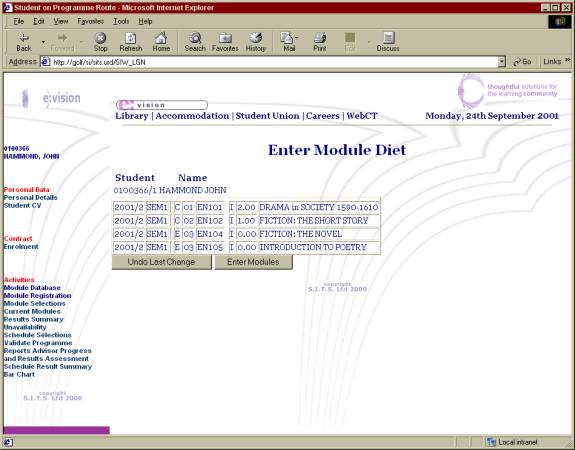Go to Home page icon
The width and height of the screenshot is (575, 450).
pos(161,38)
